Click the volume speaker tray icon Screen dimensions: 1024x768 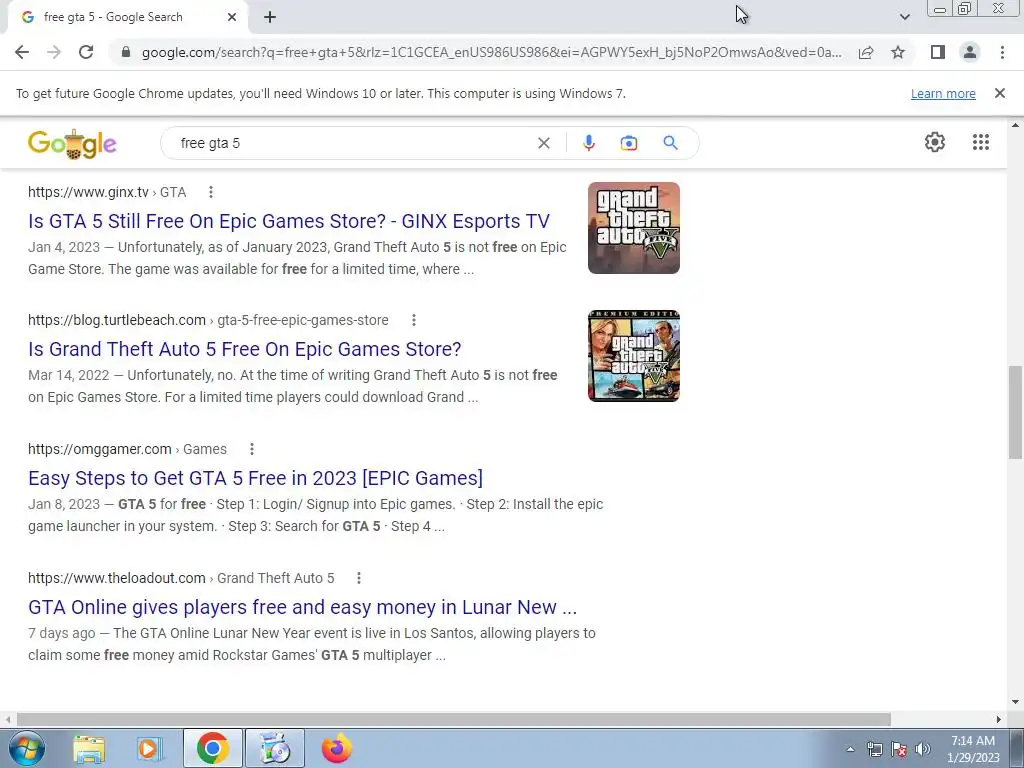(x=923, y=749)
